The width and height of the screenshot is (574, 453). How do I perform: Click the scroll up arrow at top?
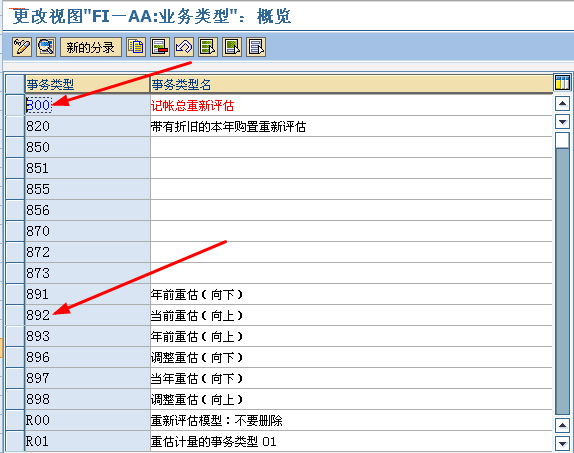tap(562, 104)
